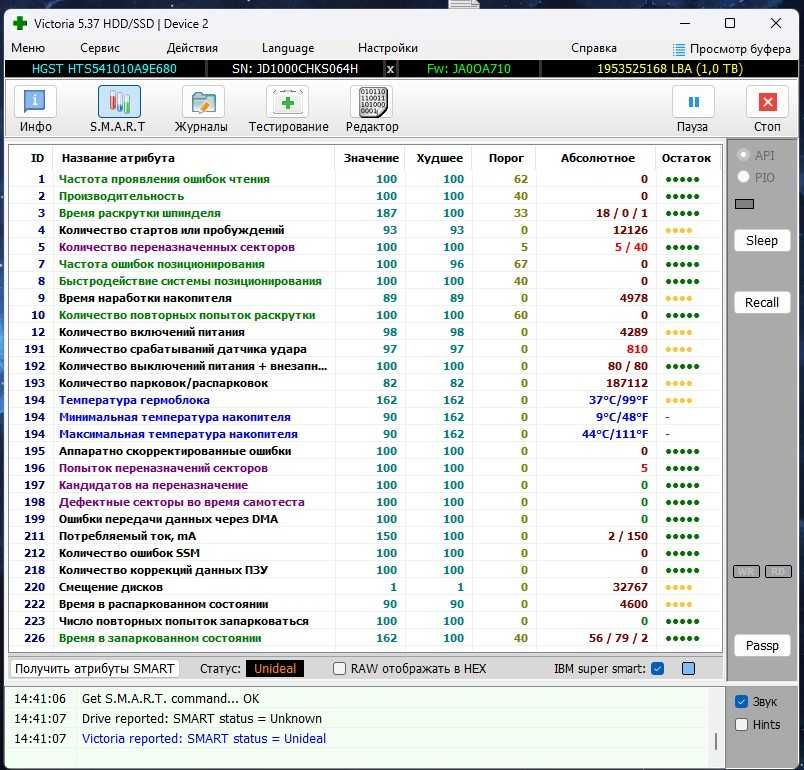Click Просмотр буфера

click(x=740, y=49)
